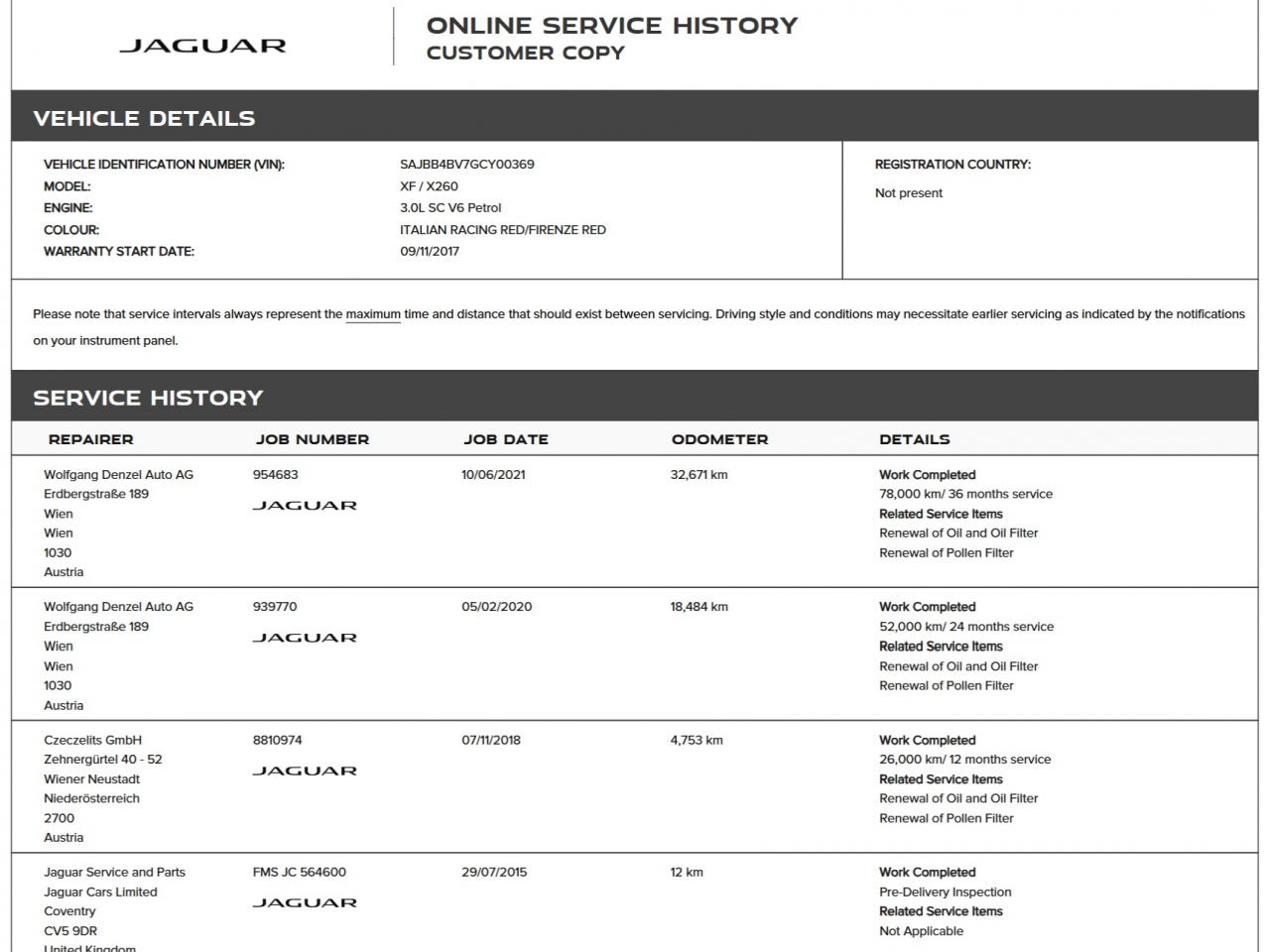The image size is (1270, 952).
Task: Click the Jaguar logo in the page header
Action: coord(202,46)
